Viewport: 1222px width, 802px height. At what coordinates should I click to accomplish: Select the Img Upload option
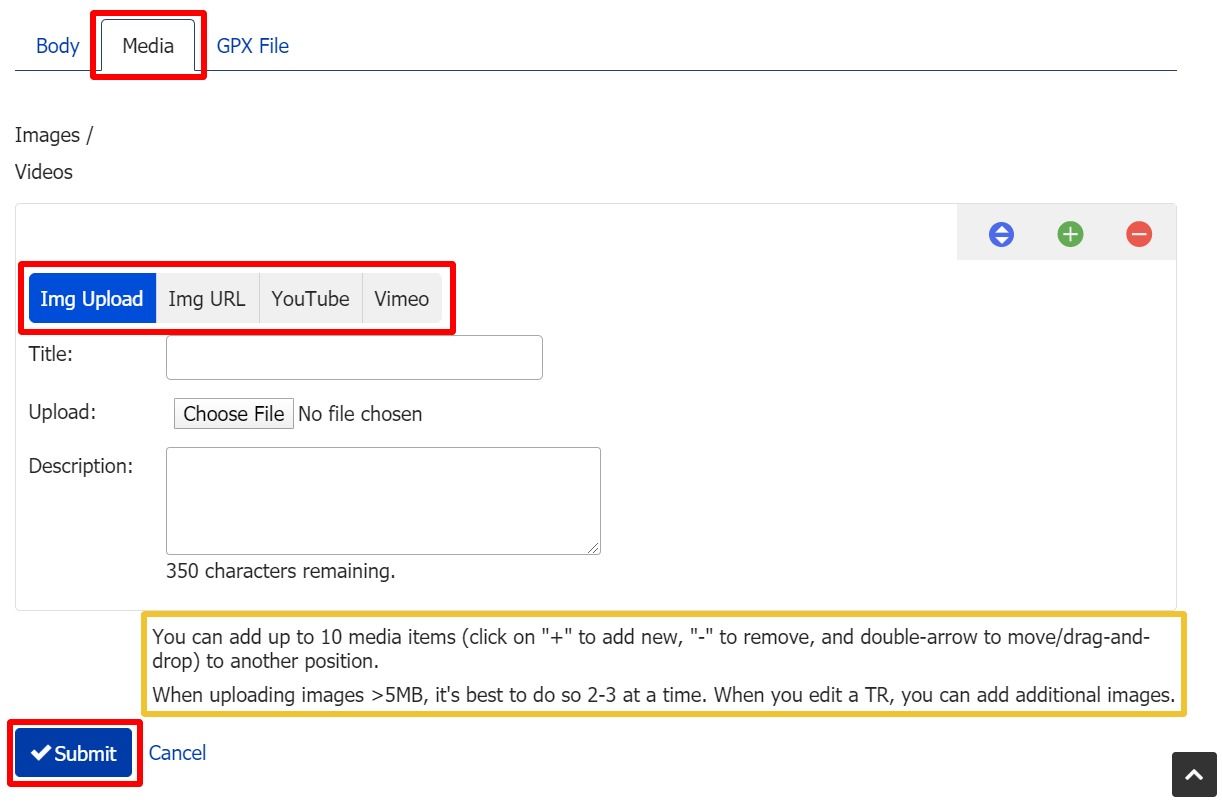[x=92, y=298]
